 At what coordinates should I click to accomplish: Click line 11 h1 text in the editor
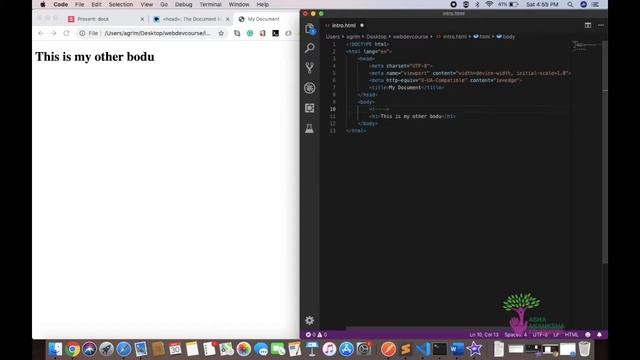[411, 116]
